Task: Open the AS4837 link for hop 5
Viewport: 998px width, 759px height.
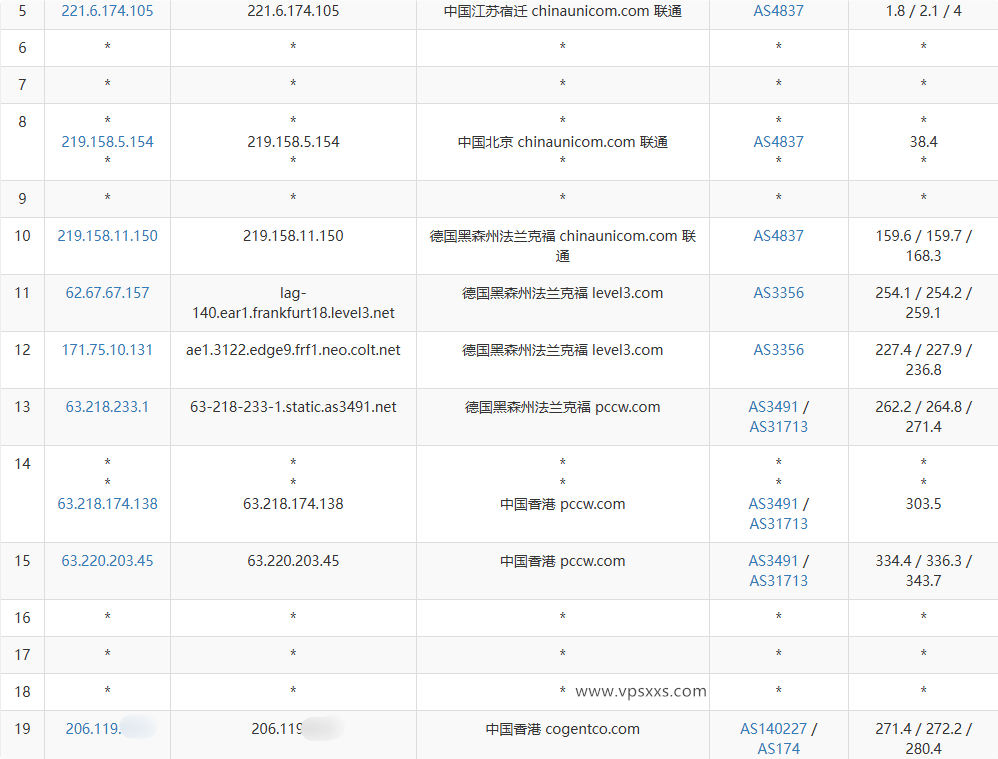Action: coord(778,11)
